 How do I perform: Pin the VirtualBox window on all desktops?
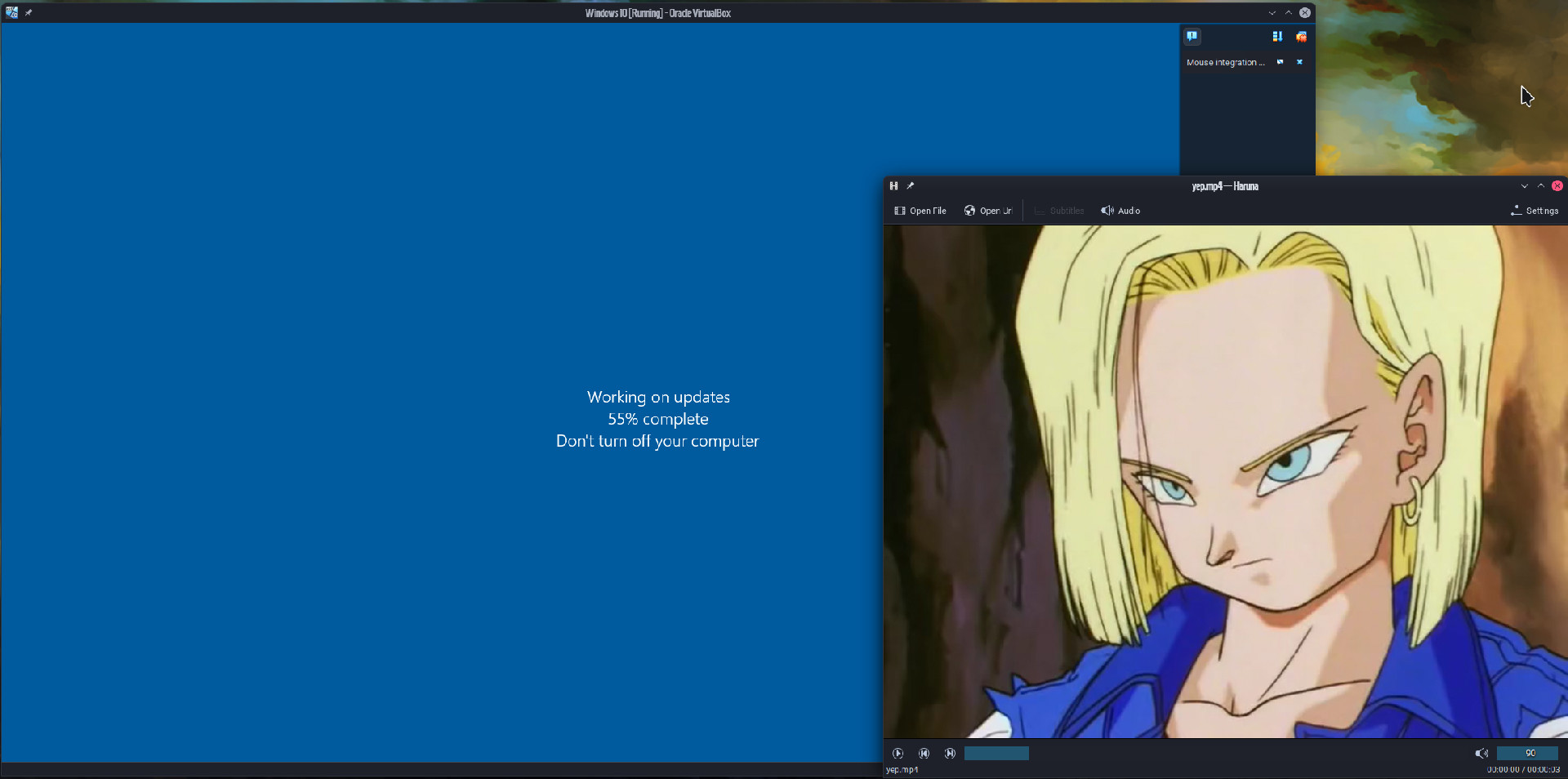pos(29,12)
